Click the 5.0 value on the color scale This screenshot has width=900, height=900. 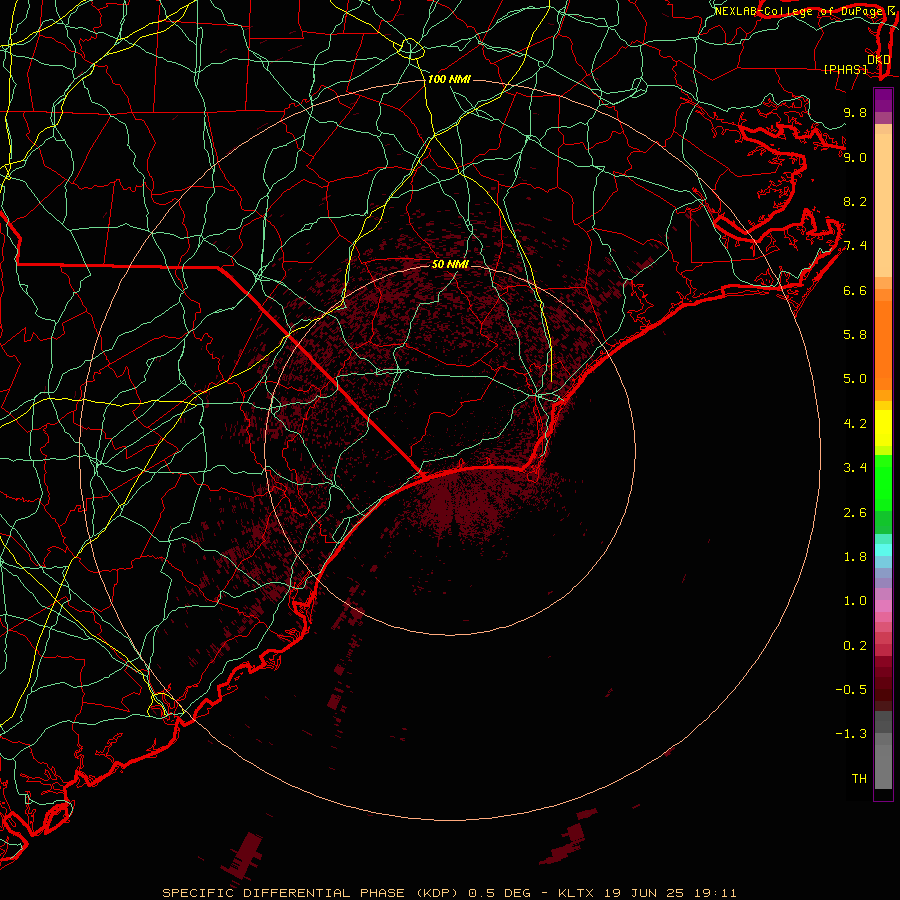pos(855,379)
